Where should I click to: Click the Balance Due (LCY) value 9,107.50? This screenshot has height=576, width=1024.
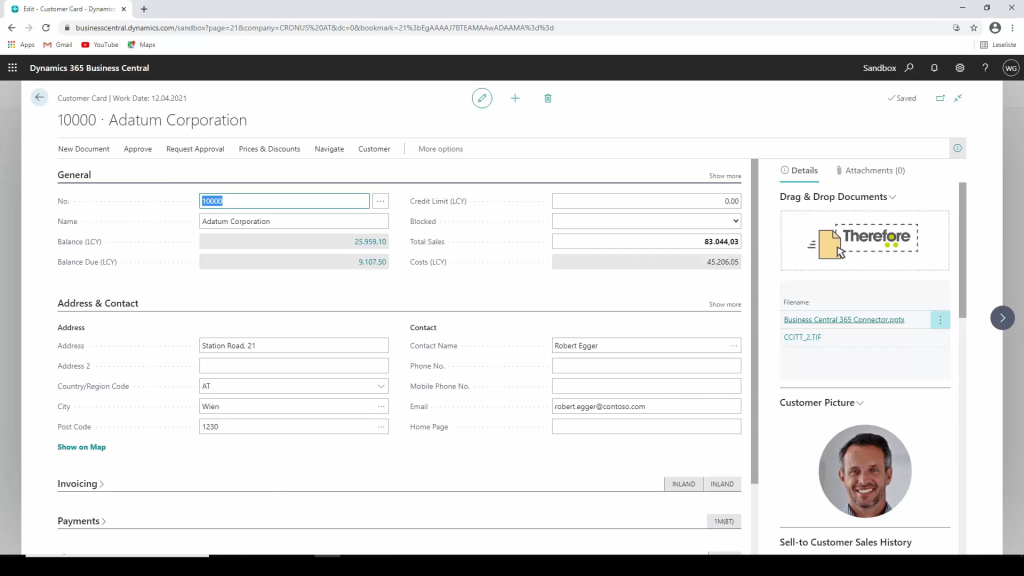click(x=372, y=262)
